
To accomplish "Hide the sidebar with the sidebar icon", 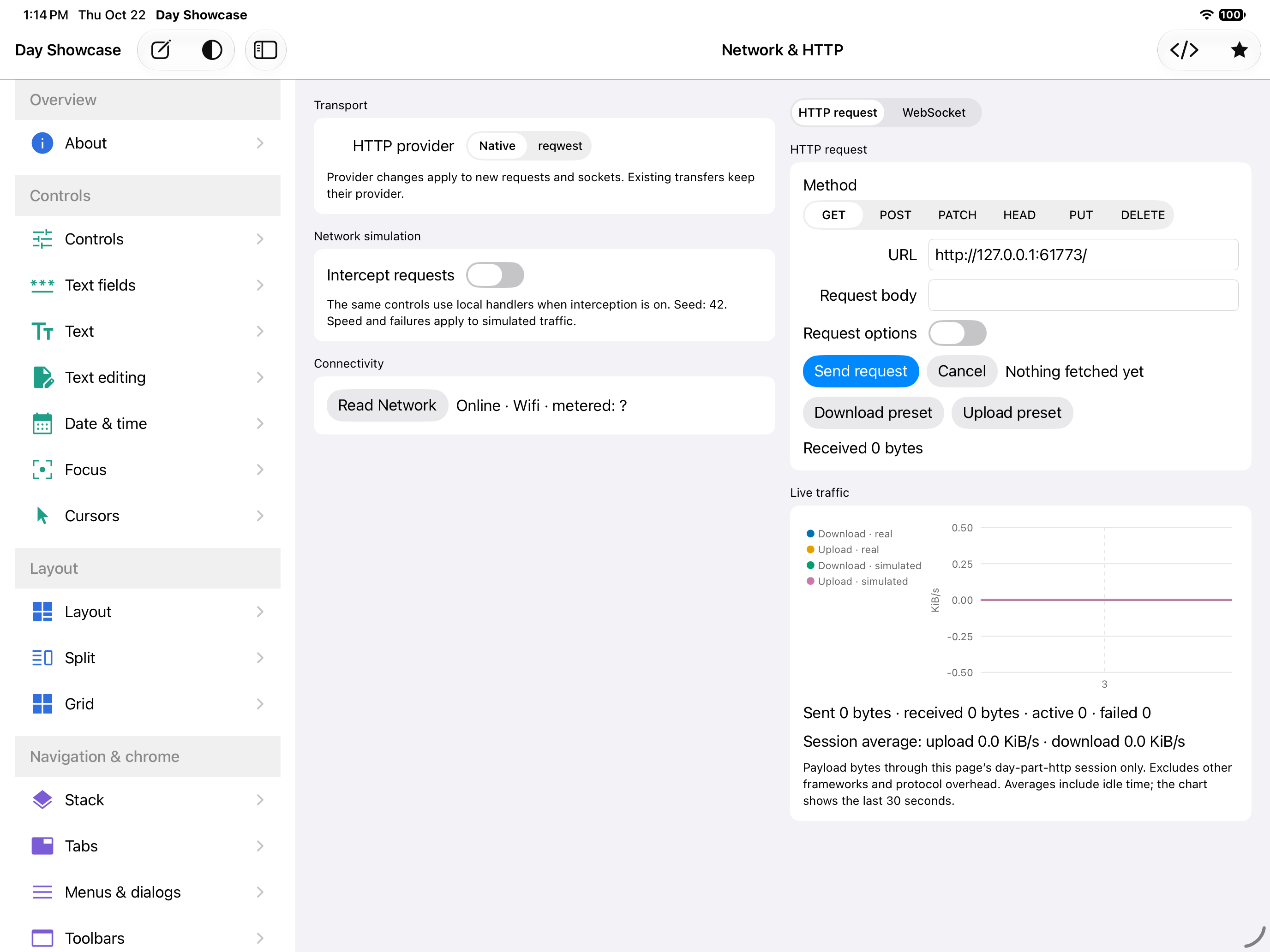I will coord(265,50).
